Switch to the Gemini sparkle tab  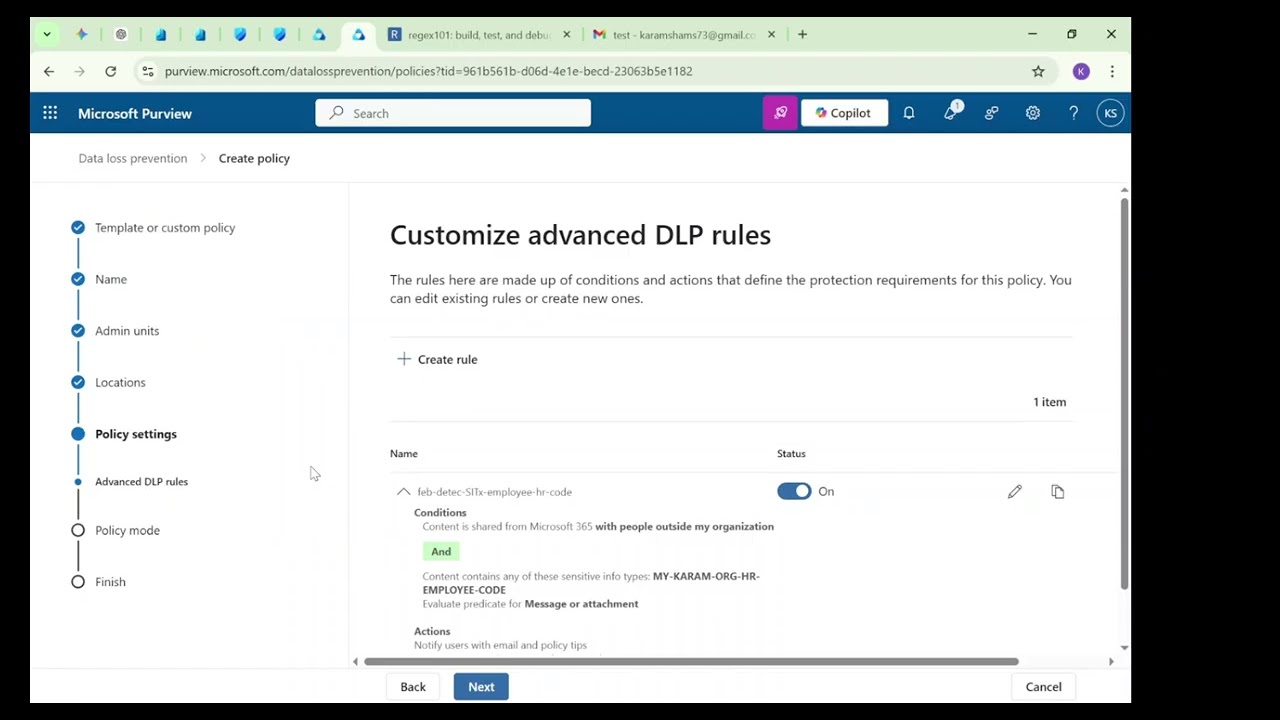coord(82,34)
